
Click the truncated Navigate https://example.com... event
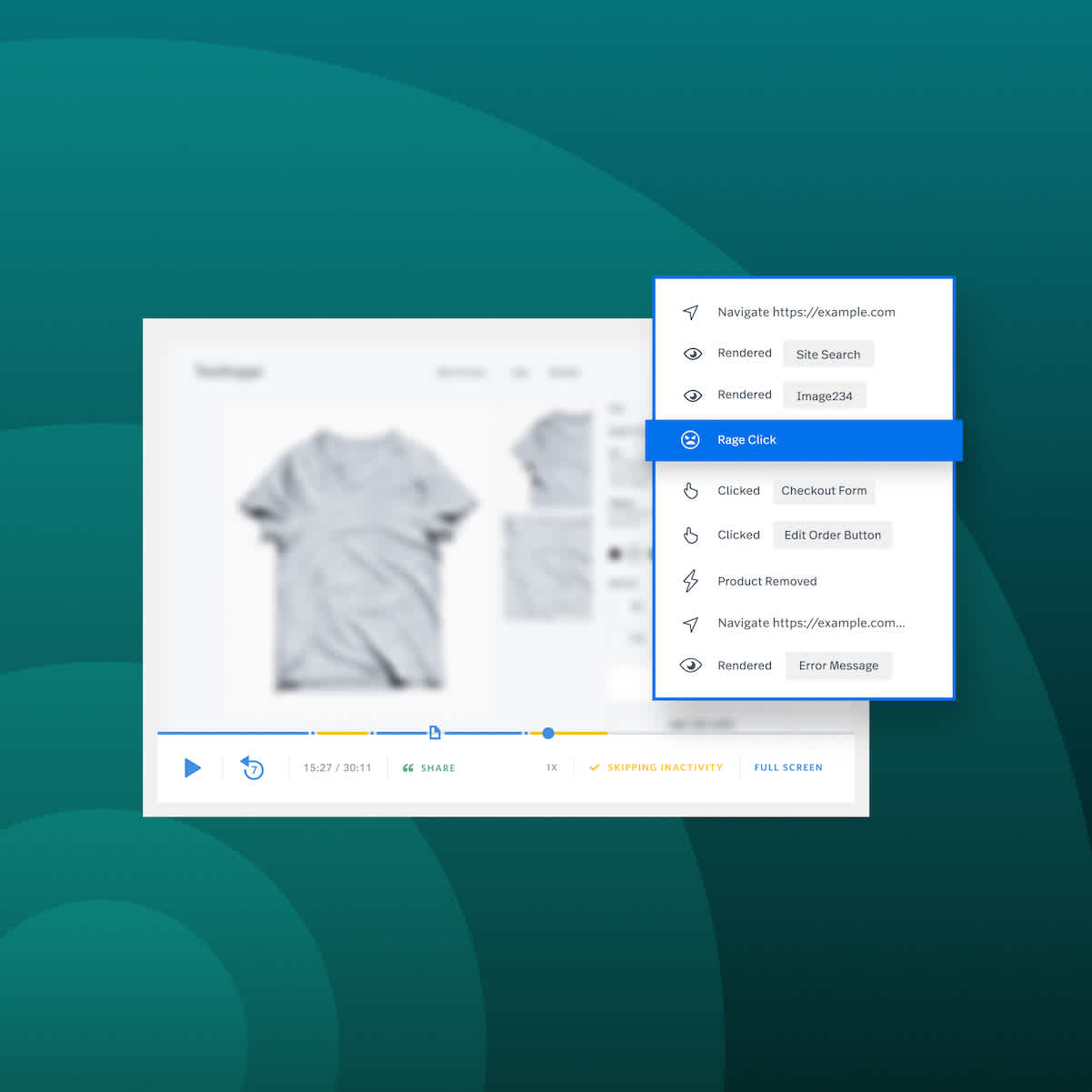[x=811, y=623]
